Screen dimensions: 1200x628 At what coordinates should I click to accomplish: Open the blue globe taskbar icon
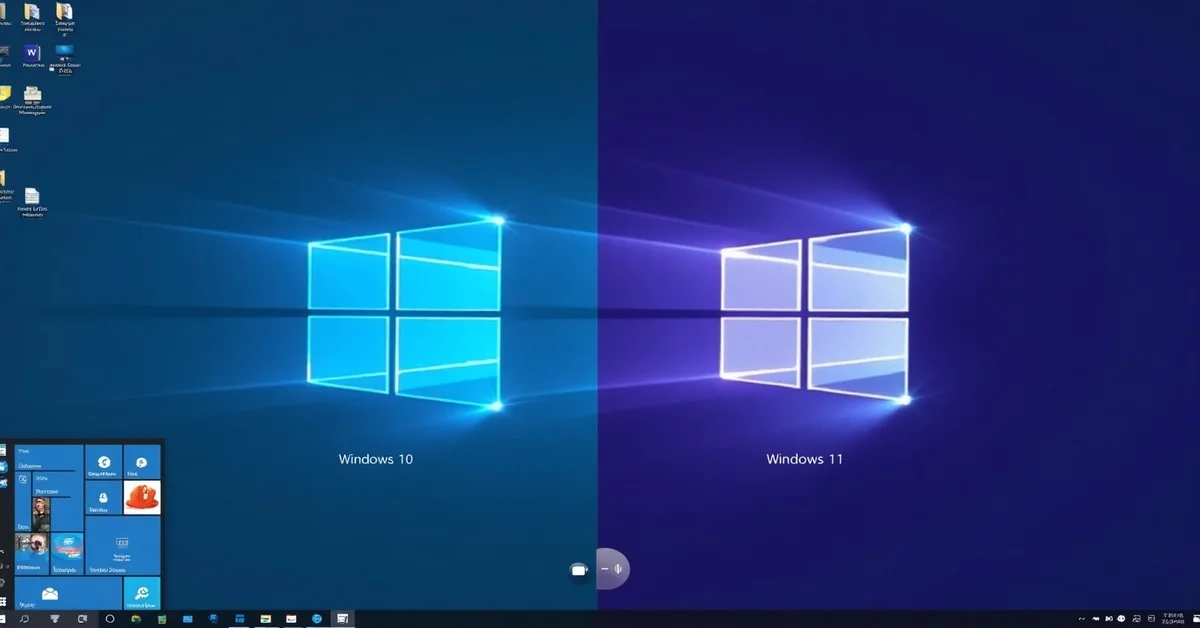pos(317,619)
